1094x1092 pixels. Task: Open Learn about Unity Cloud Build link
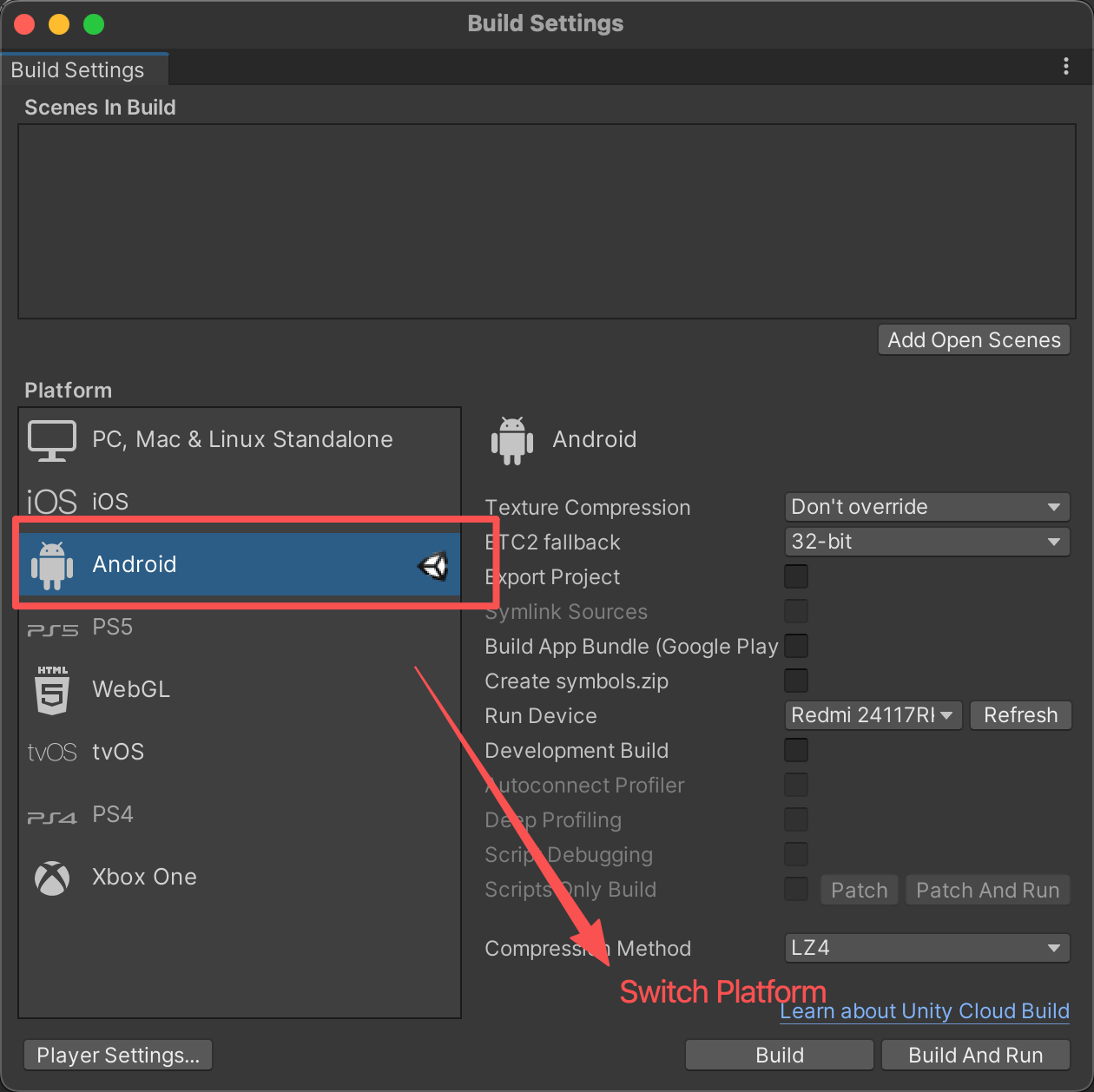925,1011
